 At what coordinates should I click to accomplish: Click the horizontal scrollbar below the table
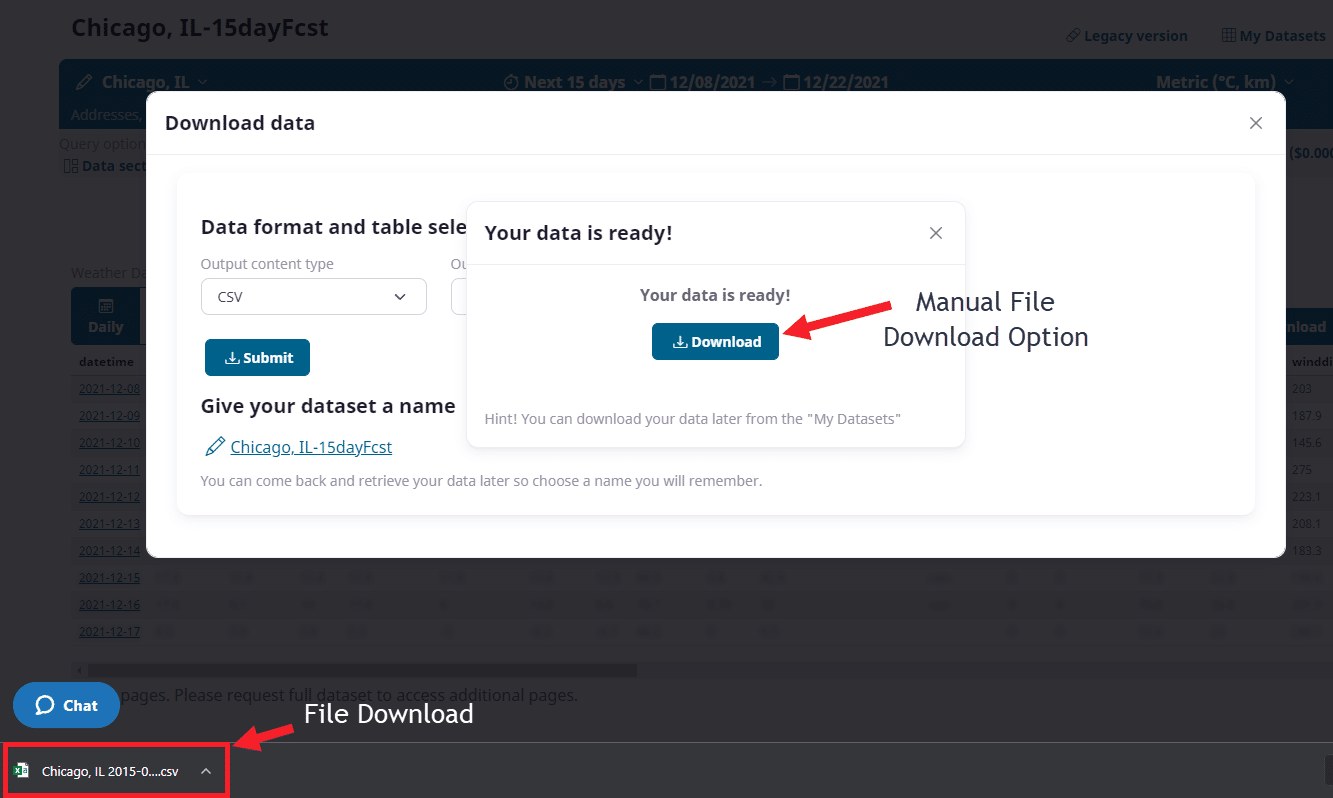pyautogui.click(x=360, y=669)
